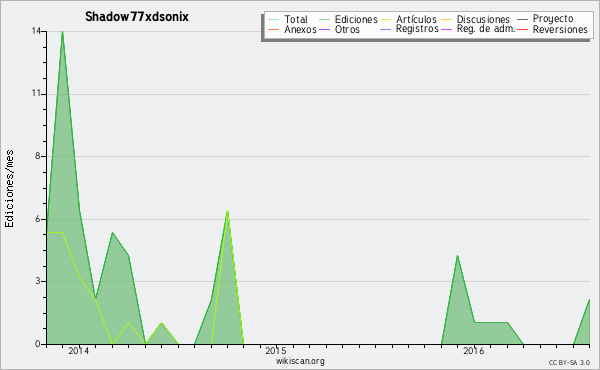Click the y-axis value 3
Viewport: 600px width, 370px height.
click(38, 281)
